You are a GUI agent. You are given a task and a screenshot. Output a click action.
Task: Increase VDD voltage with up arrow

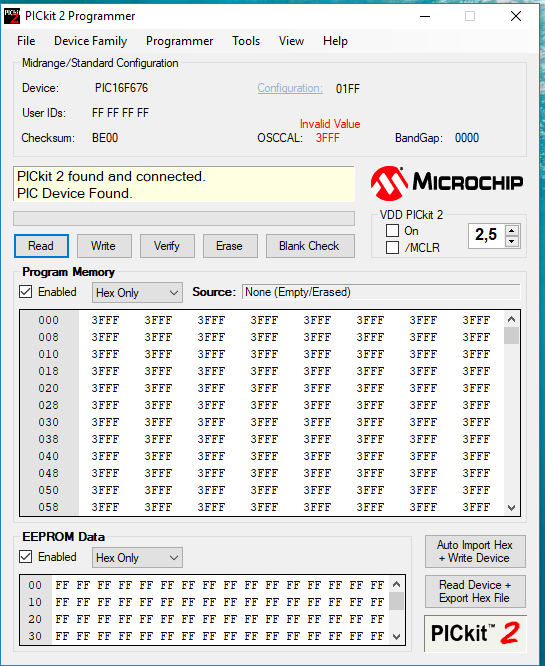click(512, 231)
